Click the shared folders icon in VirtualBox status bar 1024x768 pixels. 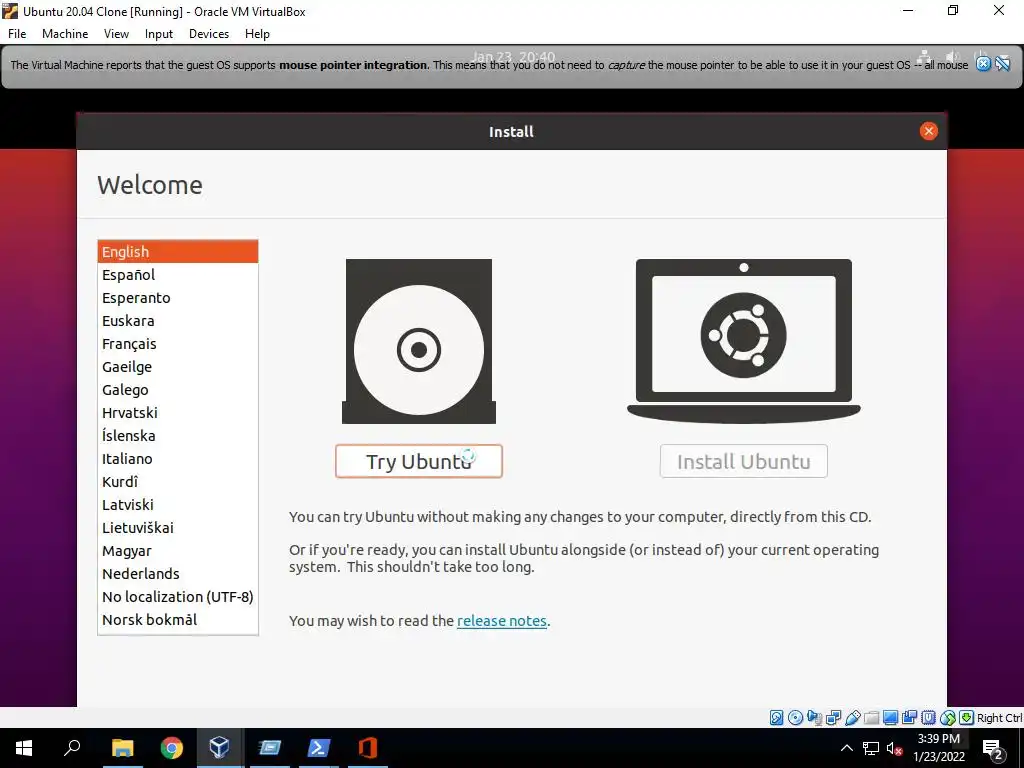(871, 718)
